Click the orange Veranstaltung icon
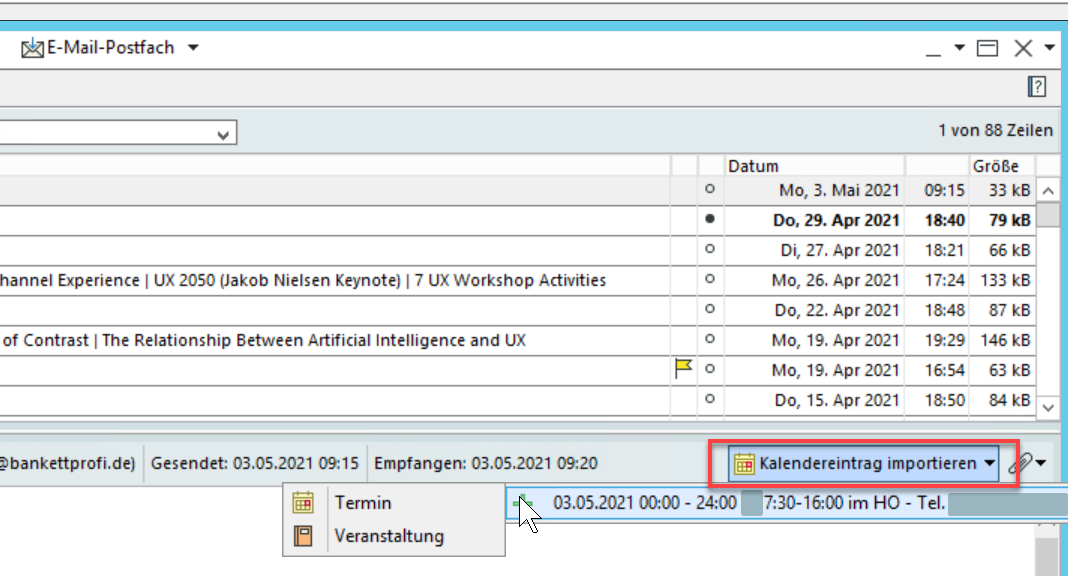The height and width of the screenshot is (576, 1068). (x=303, y=536)
